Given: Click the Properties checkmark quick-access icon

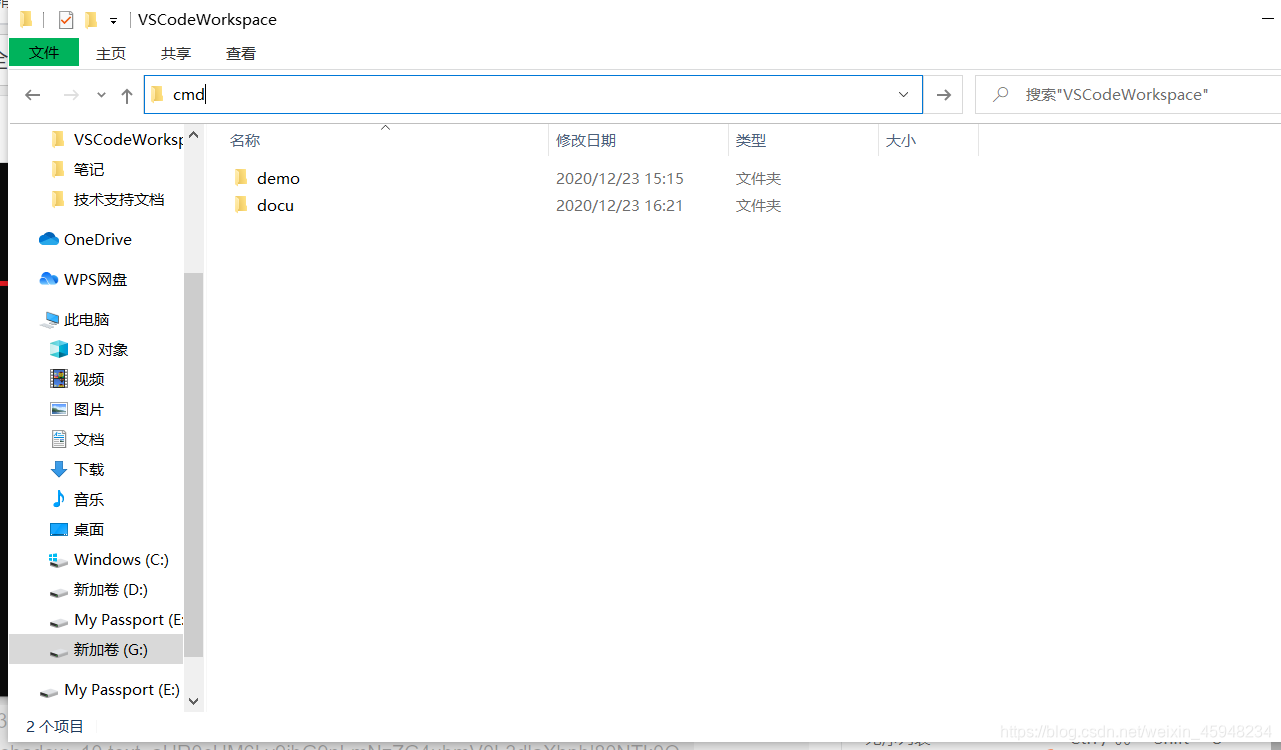Looking at the screenshot, I should (66, 20).
